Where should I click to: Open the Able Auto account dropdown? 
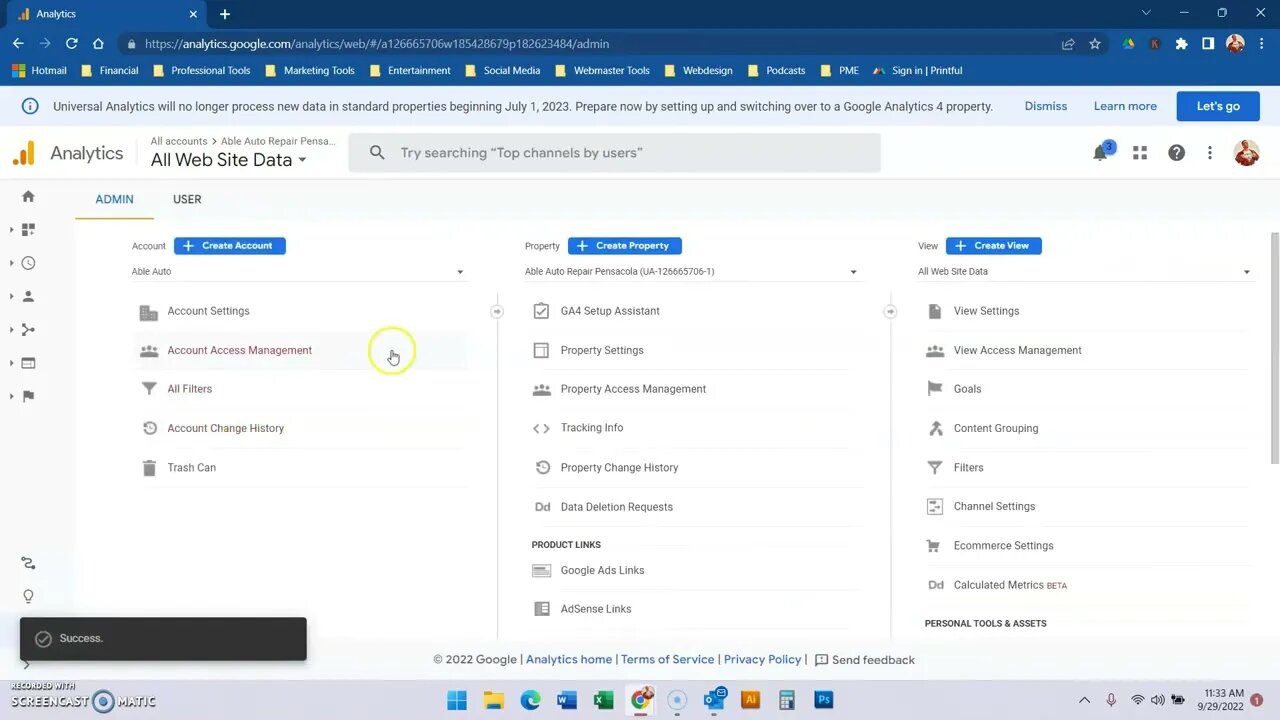(299, 272)
